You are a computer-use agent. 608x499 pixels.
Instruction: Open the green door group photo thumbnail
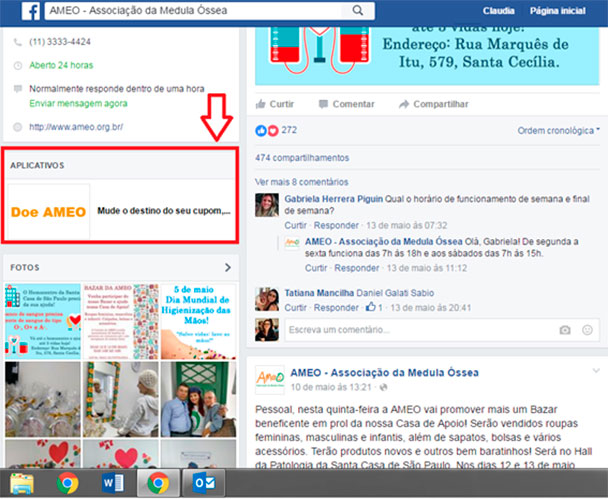click(198, 399)
